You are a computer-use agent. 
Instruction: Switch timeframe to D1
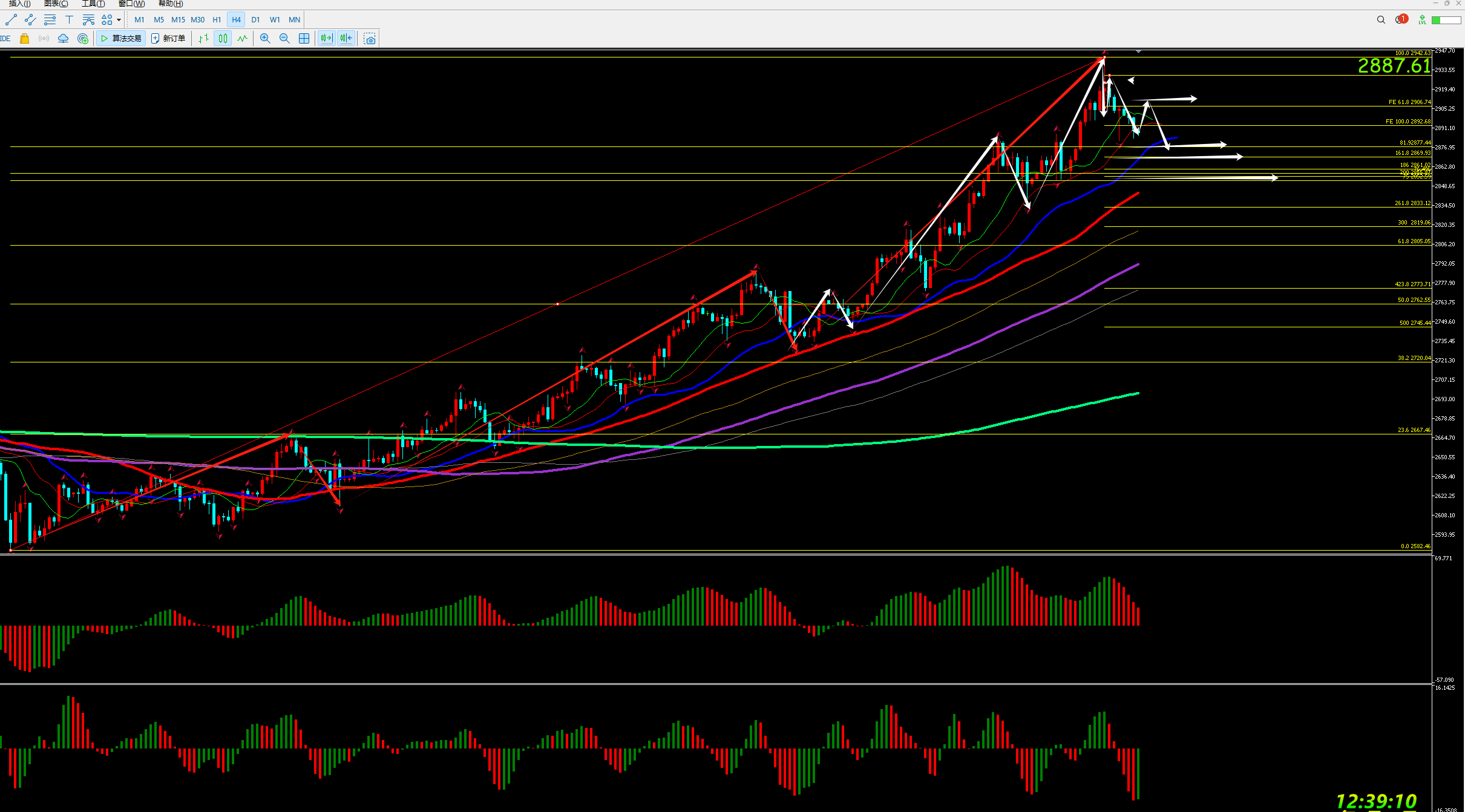click(255, 20)
